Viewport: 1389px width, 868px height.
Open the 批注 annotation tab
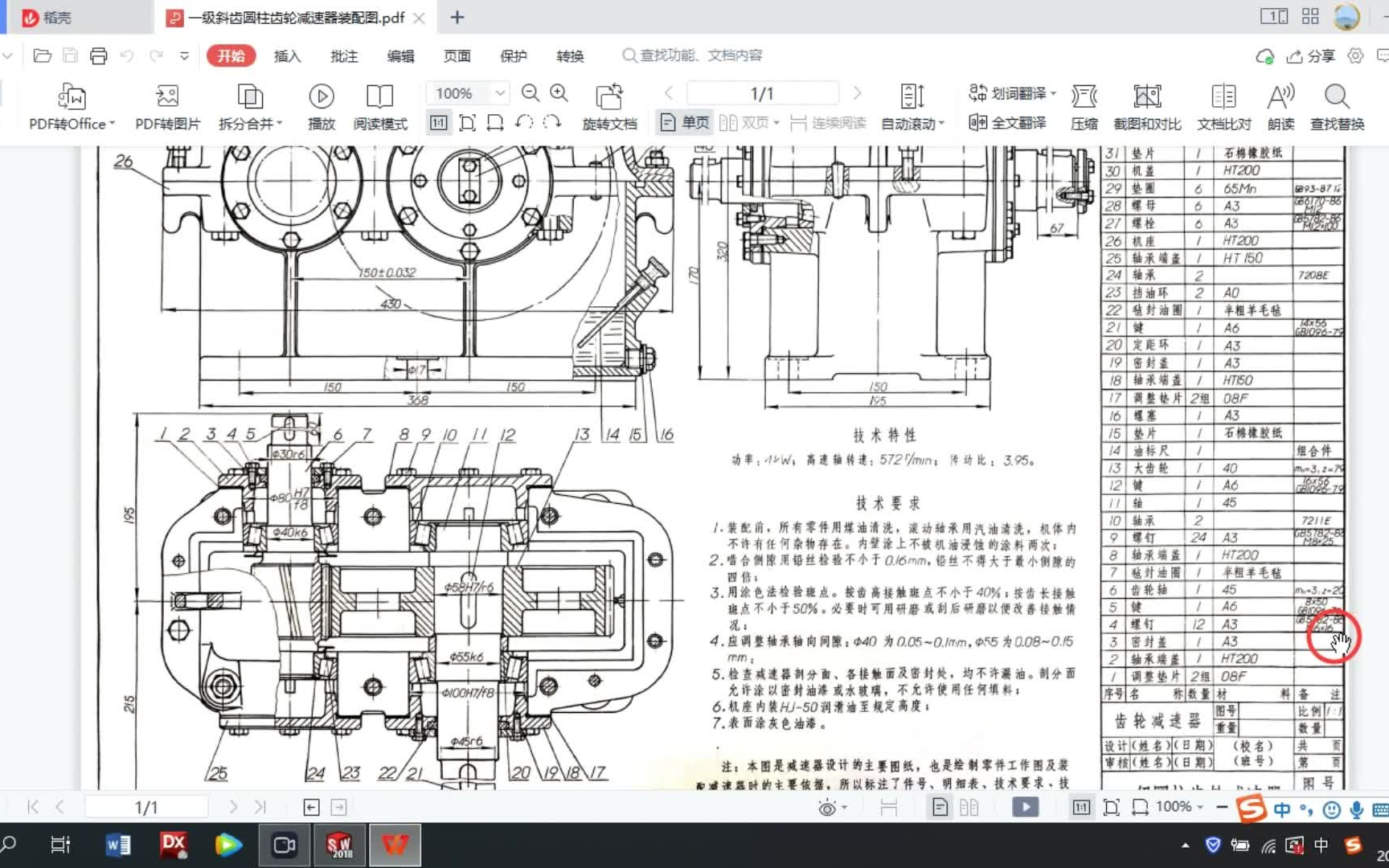[343, 55]
